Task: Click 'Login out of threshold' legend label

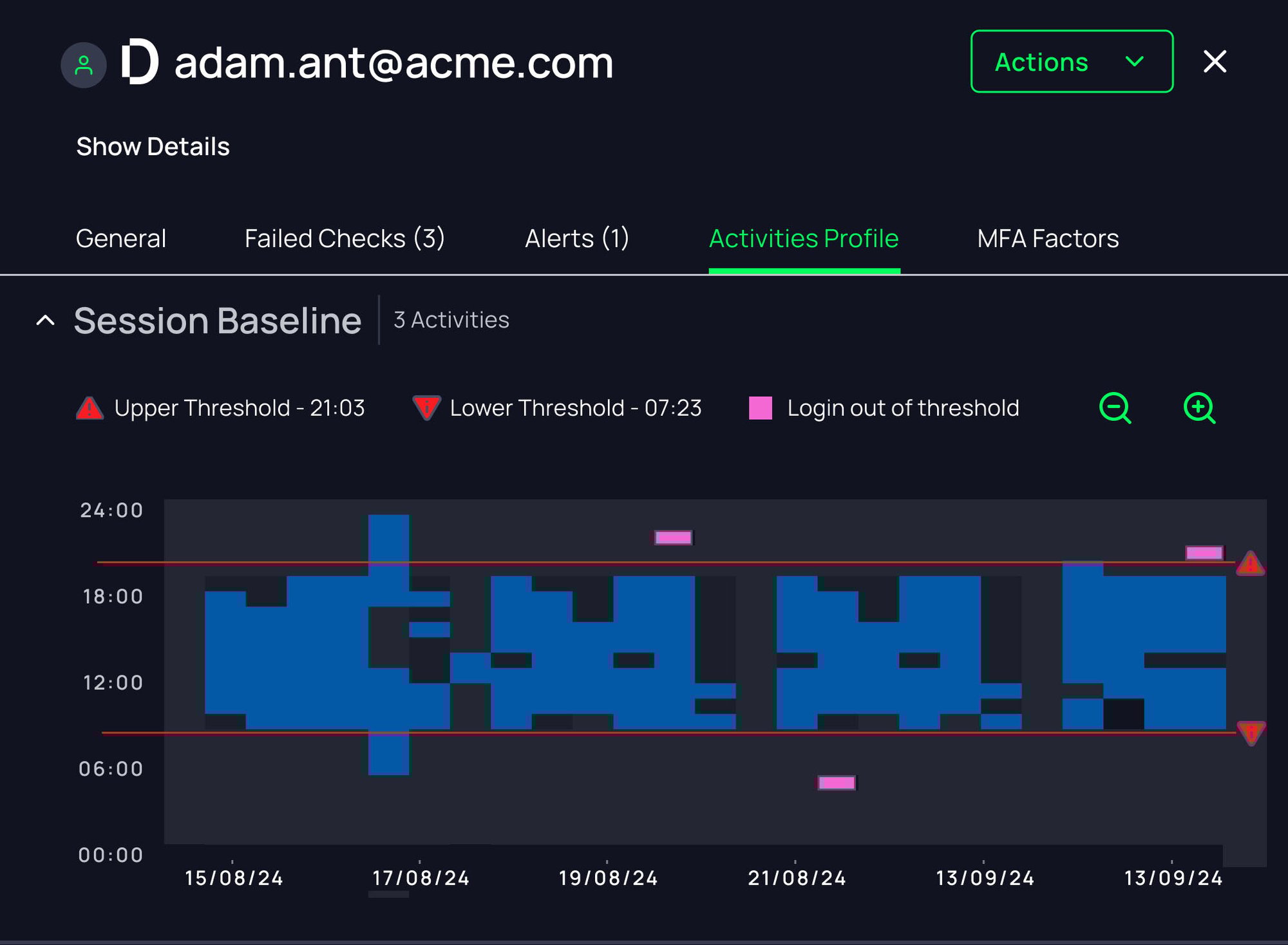Action: (x=903, y=408)
